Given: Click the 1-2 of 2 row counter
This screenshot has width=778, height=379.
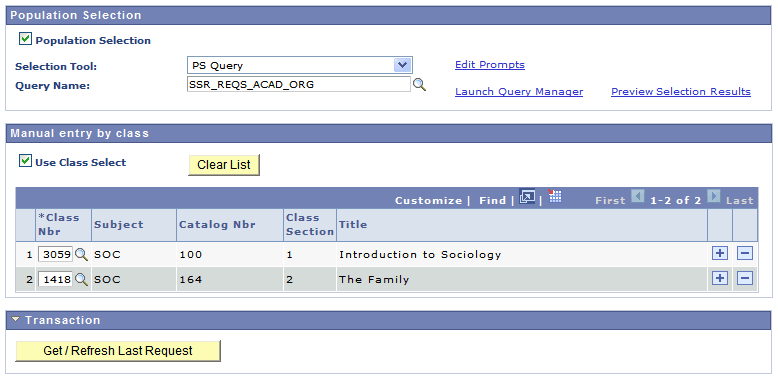Looking at the screenshot, I should 675,200.
